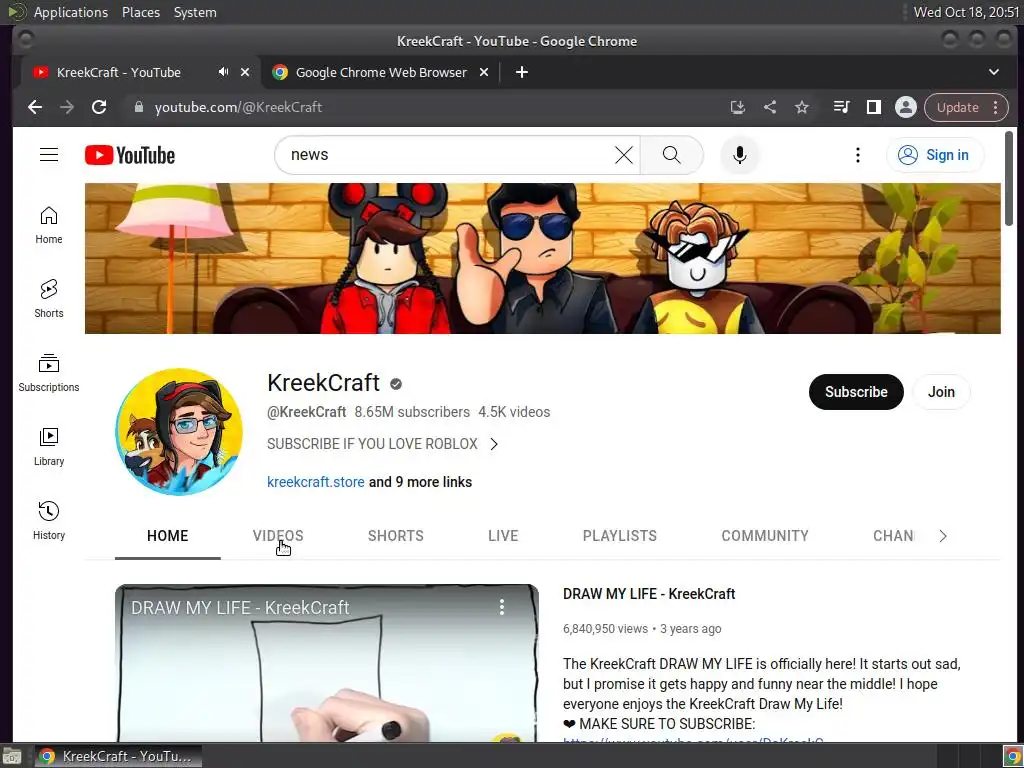
Task: Switch to the COMMUNITY channel tab
Action: pyautogui.click(x=765, y=536)
